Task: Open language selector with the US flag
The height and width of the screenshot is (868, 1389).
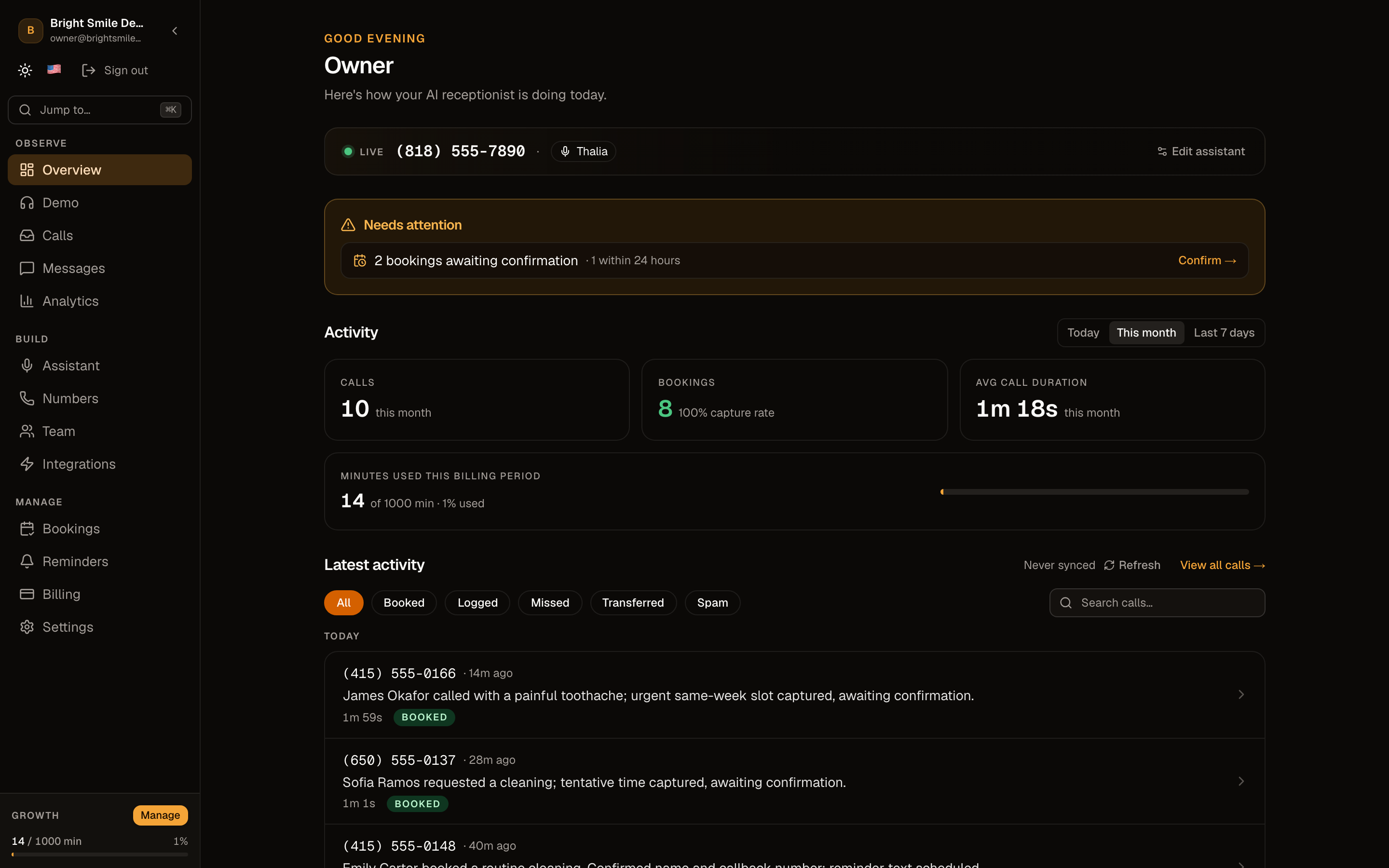Action: tap(54, 69)
